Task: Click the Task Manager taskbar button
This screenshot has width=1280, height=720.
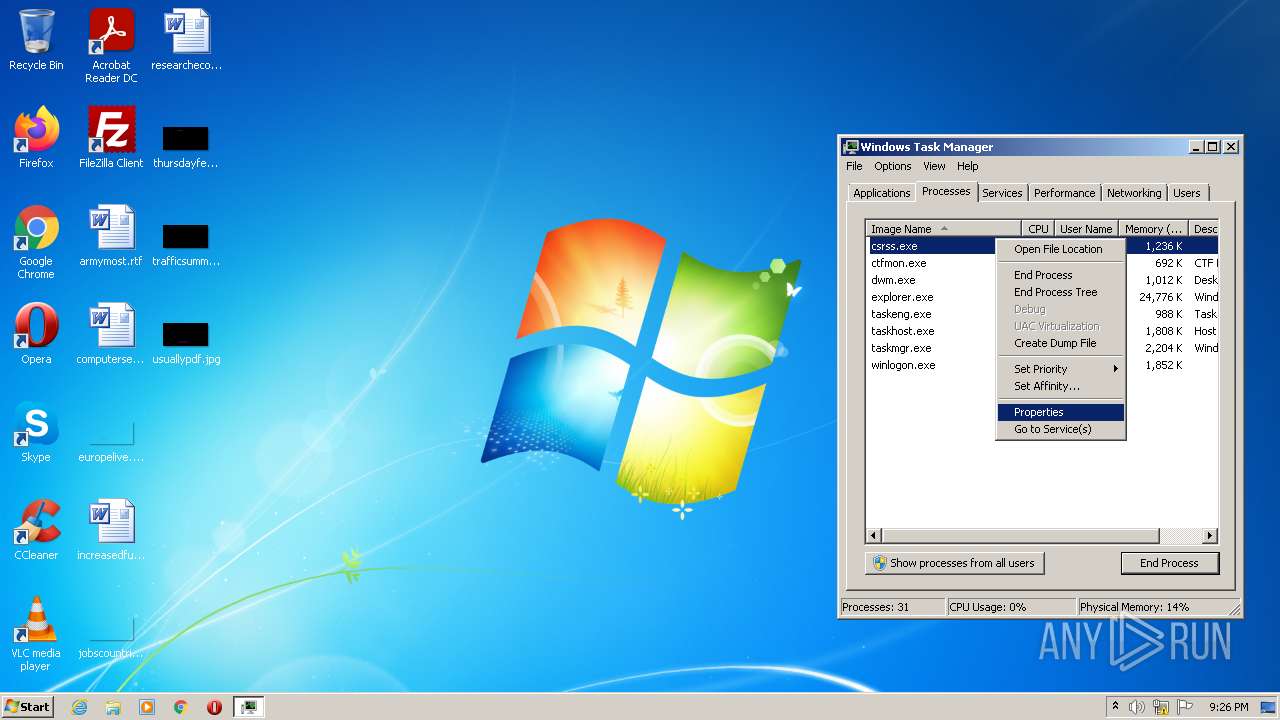Action: coord(248,707)
